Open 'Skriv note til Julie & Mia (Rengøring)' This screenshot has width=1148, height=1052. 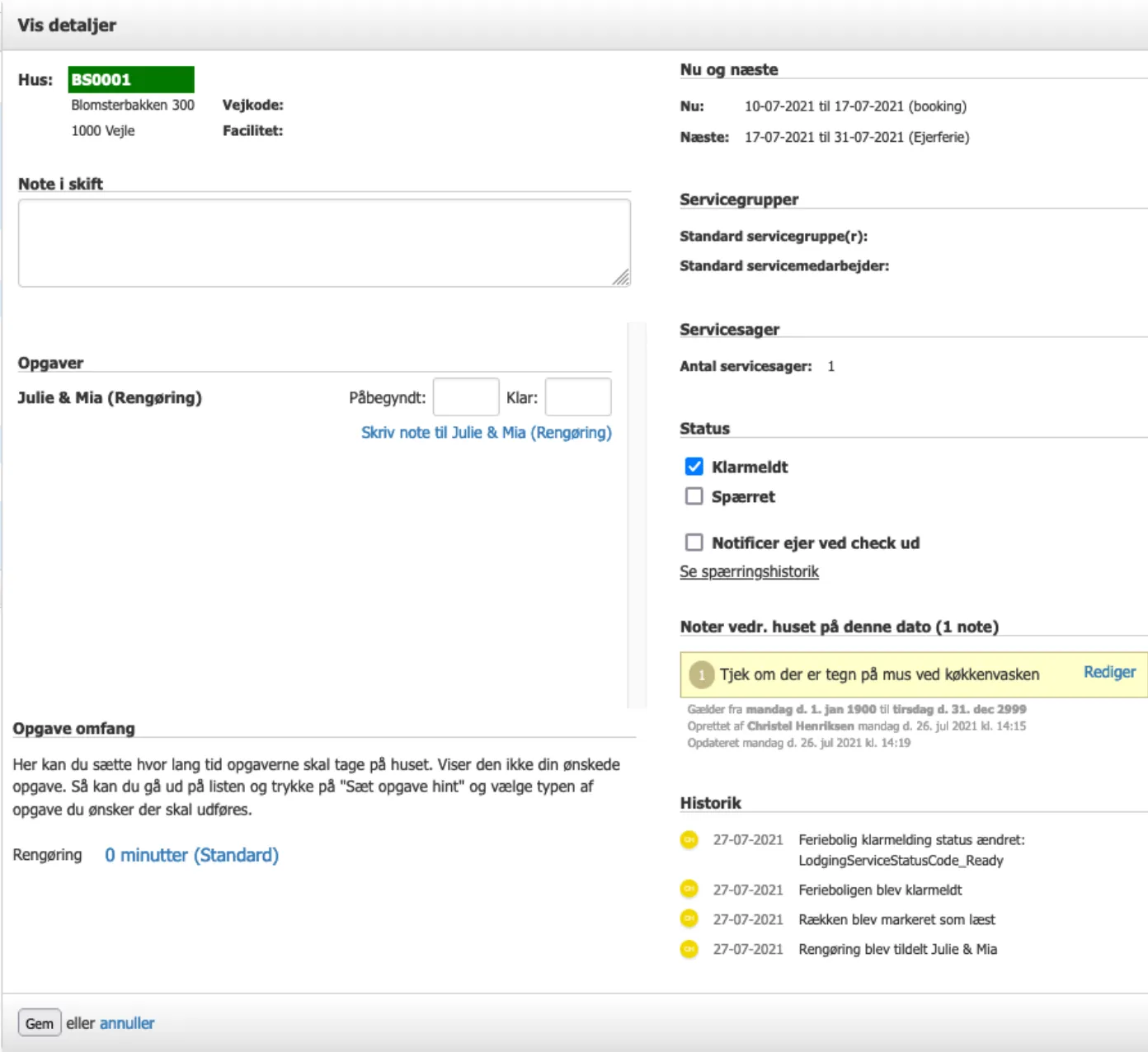tap(486, 432)
